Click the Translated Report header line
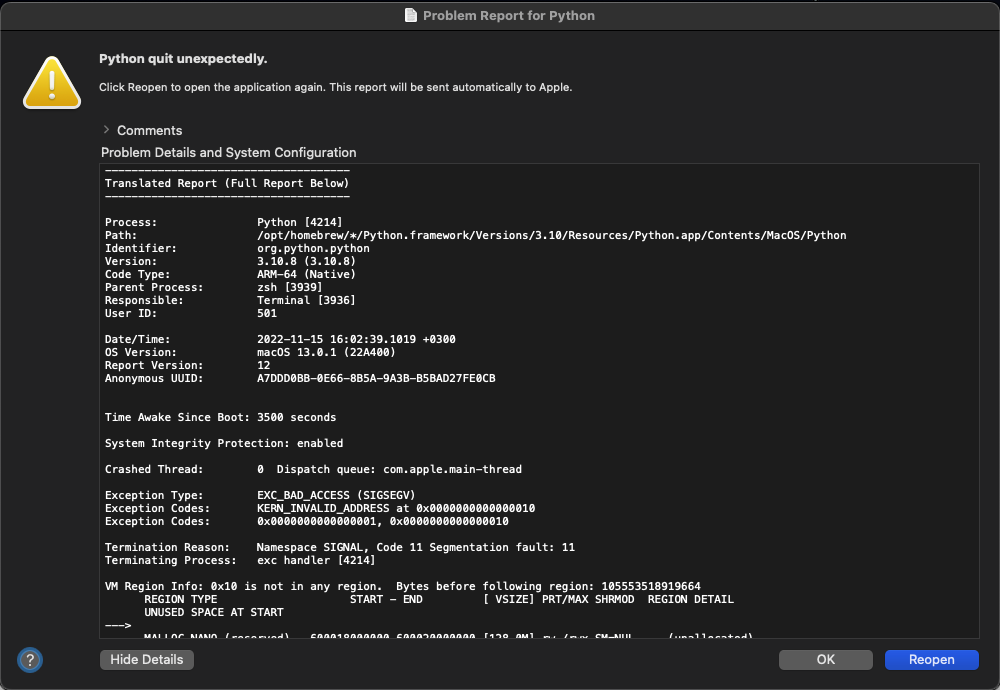 coord(227,184)
